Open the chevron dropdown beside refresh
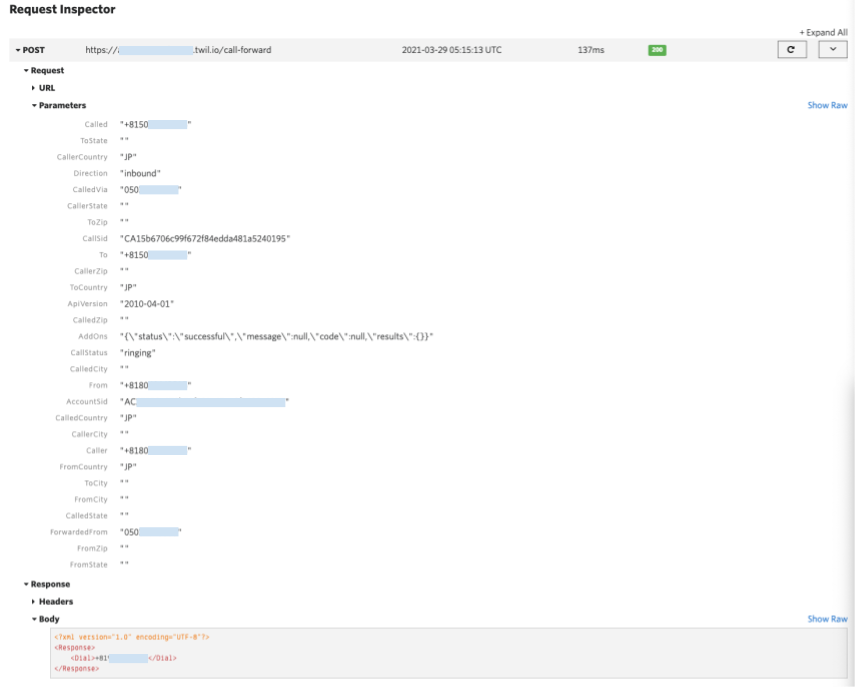The width and height of the screenshot is (855, 687). click(833, 50)
